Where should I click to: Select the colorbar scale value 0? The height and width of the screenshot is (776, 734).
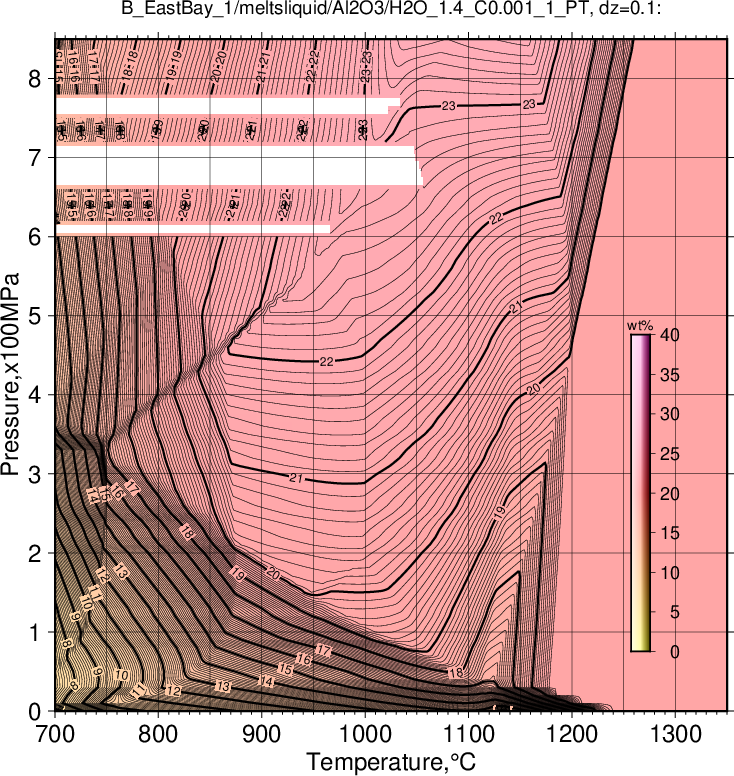675,652
